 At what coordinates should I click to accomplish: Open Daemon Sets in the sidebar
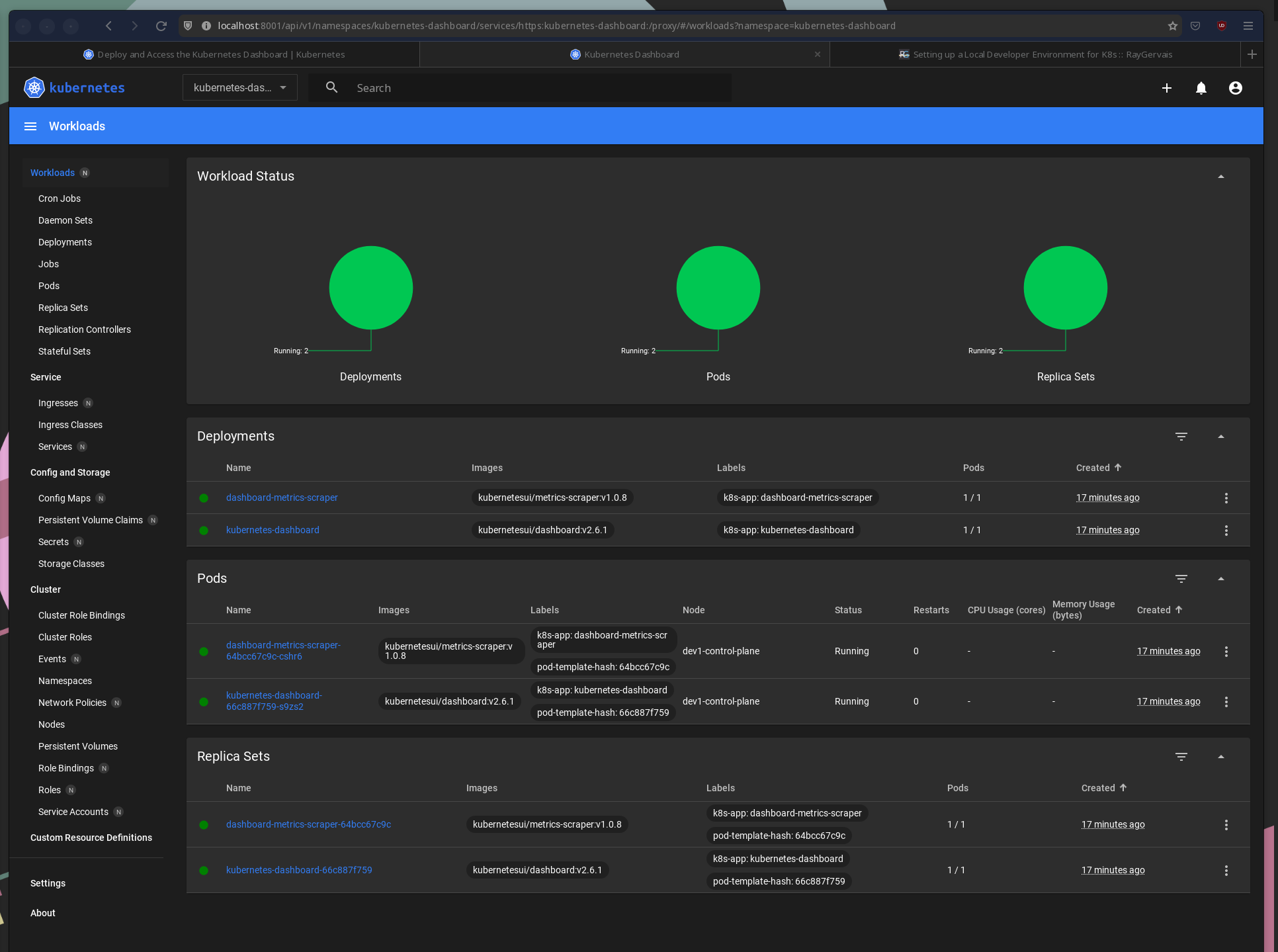pyautogui.click(x=65, y=220)
